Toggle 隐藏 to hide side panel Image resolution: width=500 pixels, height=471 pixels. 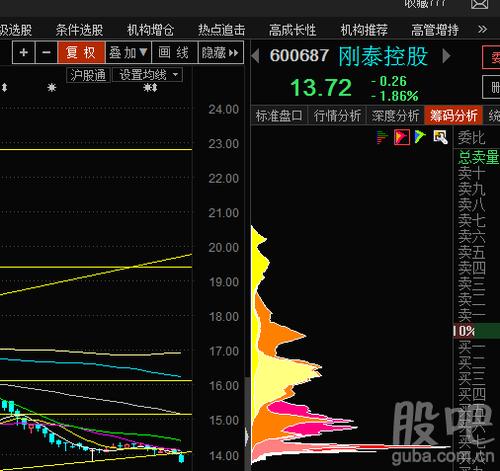tap(221, 52)
